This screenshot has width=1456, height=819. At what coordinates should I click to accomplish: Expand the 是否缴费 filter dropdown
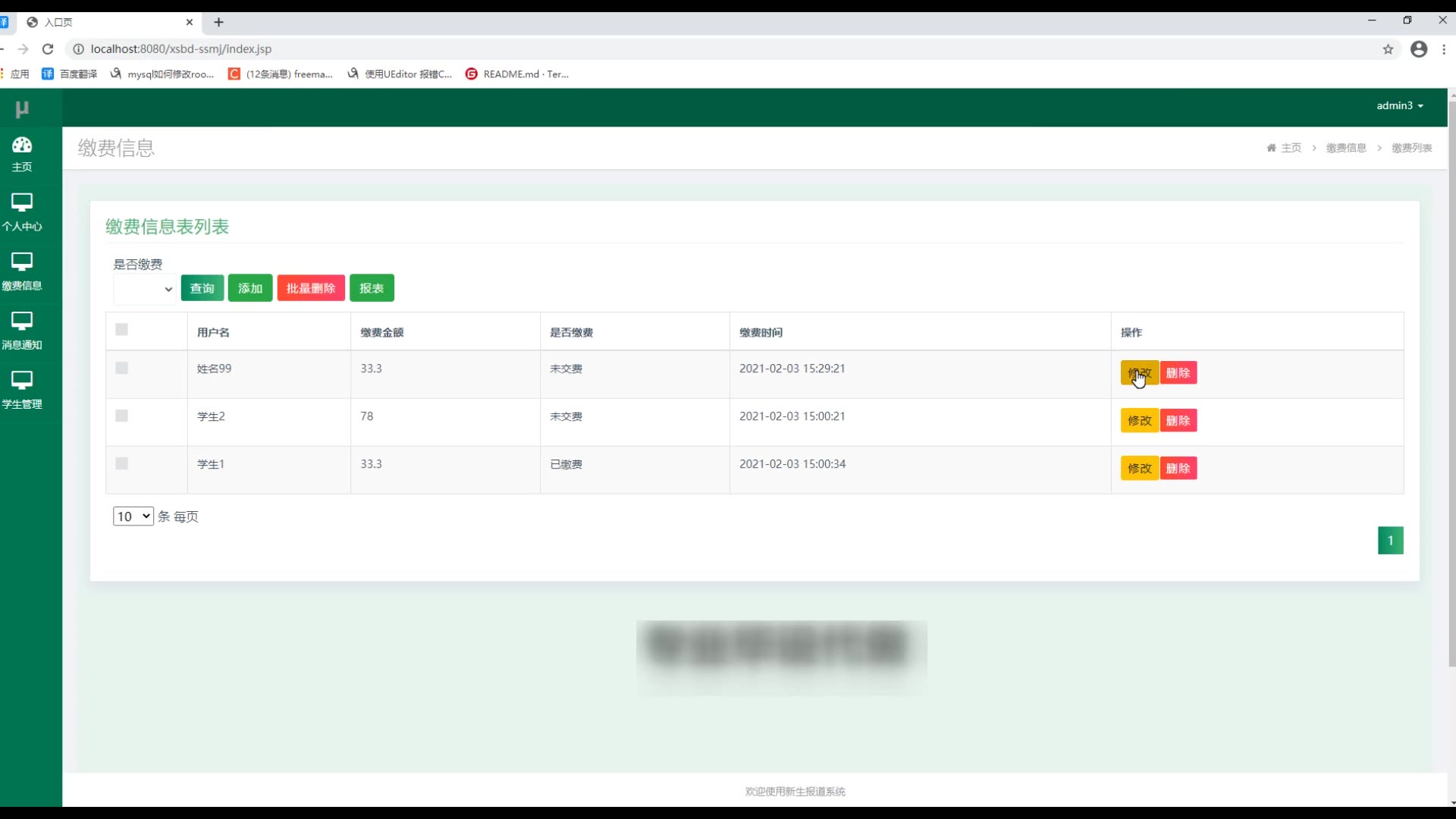[x=145, y=289]
